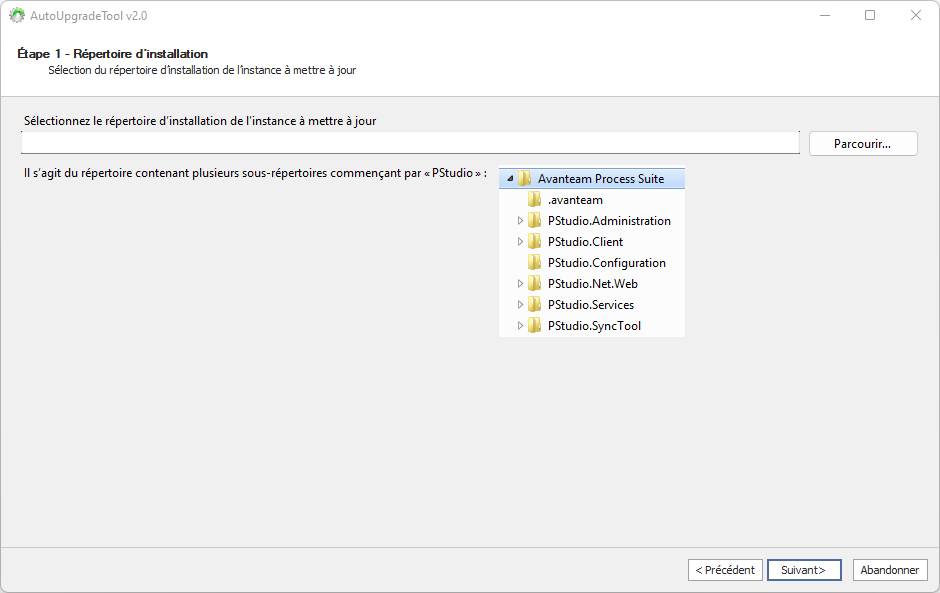
Task: Go back with the <Précédent button
Action: tap(725, 570)
